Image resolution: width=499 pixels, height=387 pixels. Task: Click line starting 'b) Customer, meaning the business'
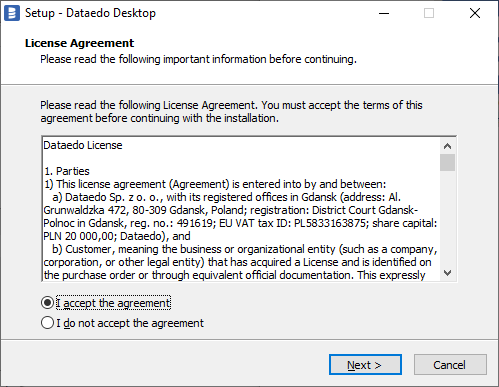click(x=245, y=249)
